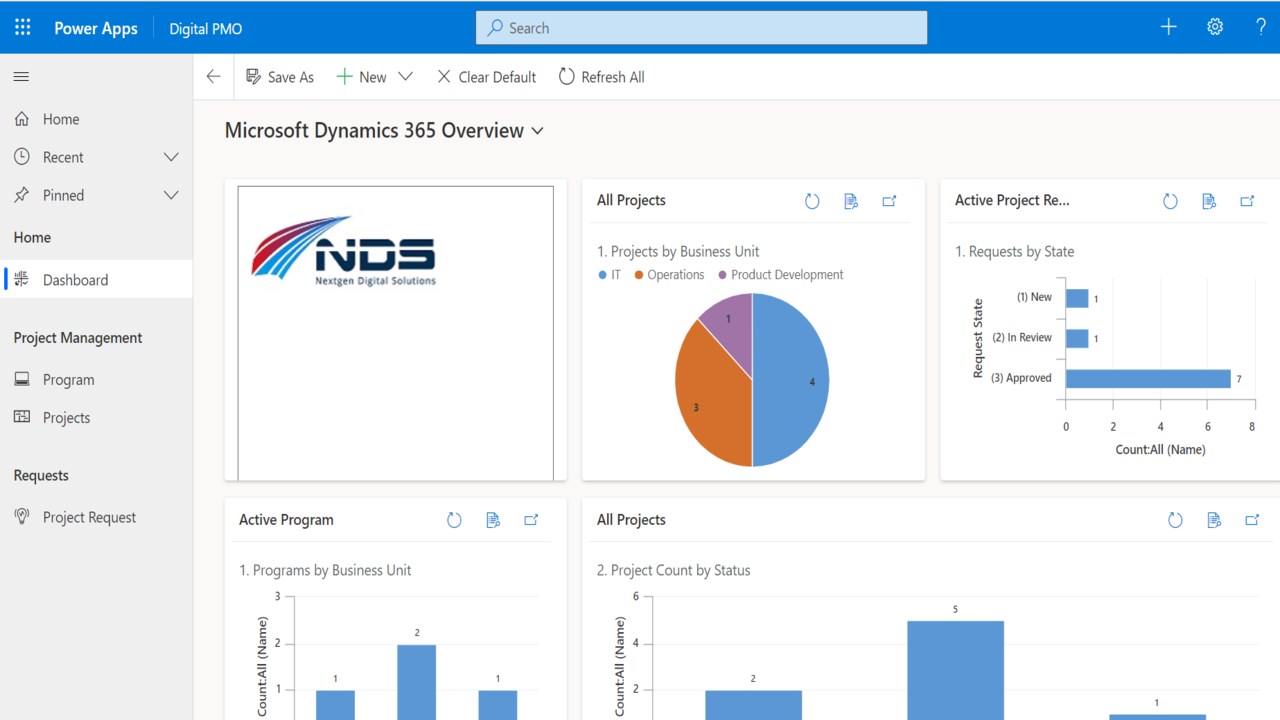Screen dimensions: 1280x720
Task: Open the Help question mark icon
Action: coord(1261,27)
